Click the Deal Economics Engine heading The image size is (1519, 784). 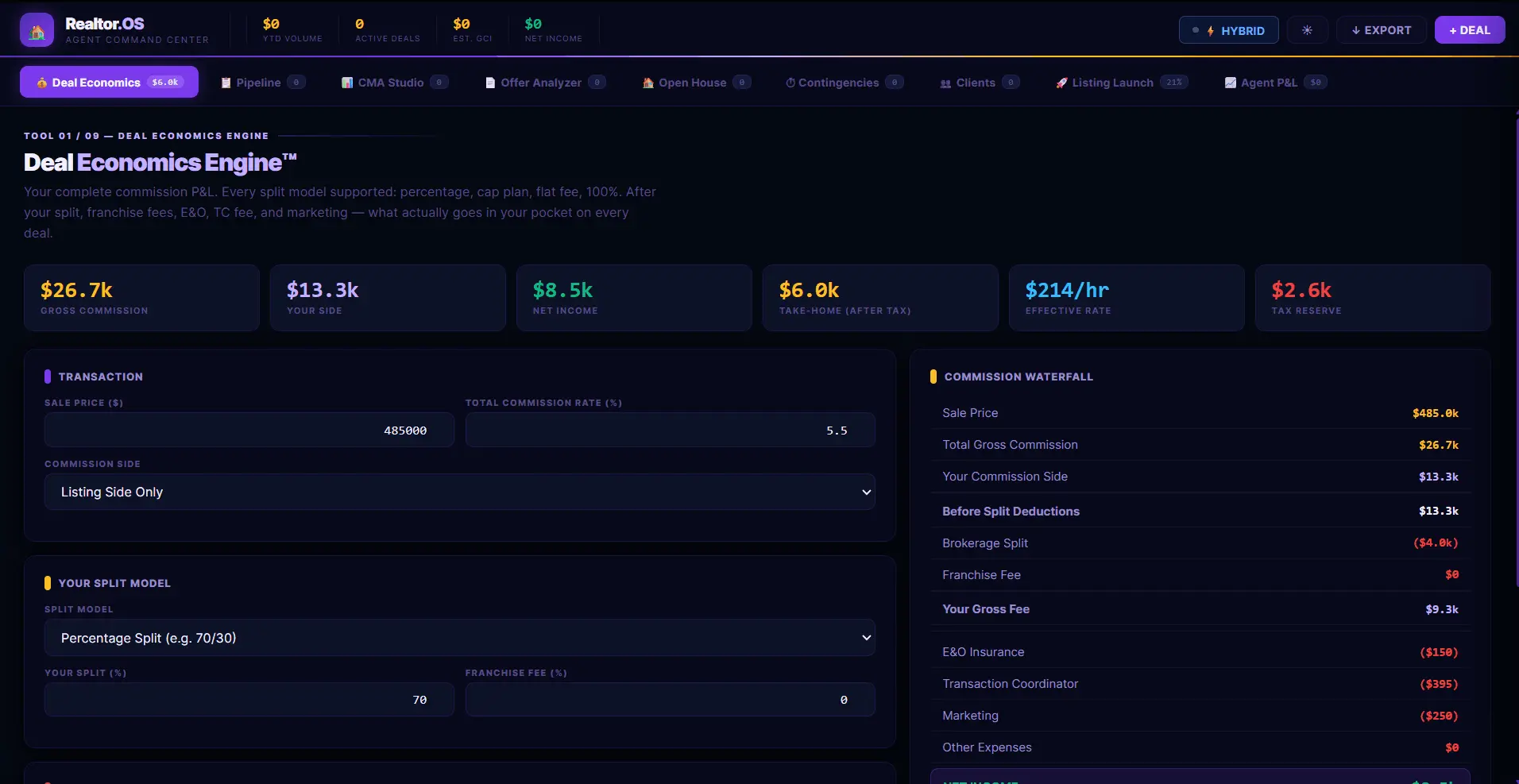click(160, 163)
